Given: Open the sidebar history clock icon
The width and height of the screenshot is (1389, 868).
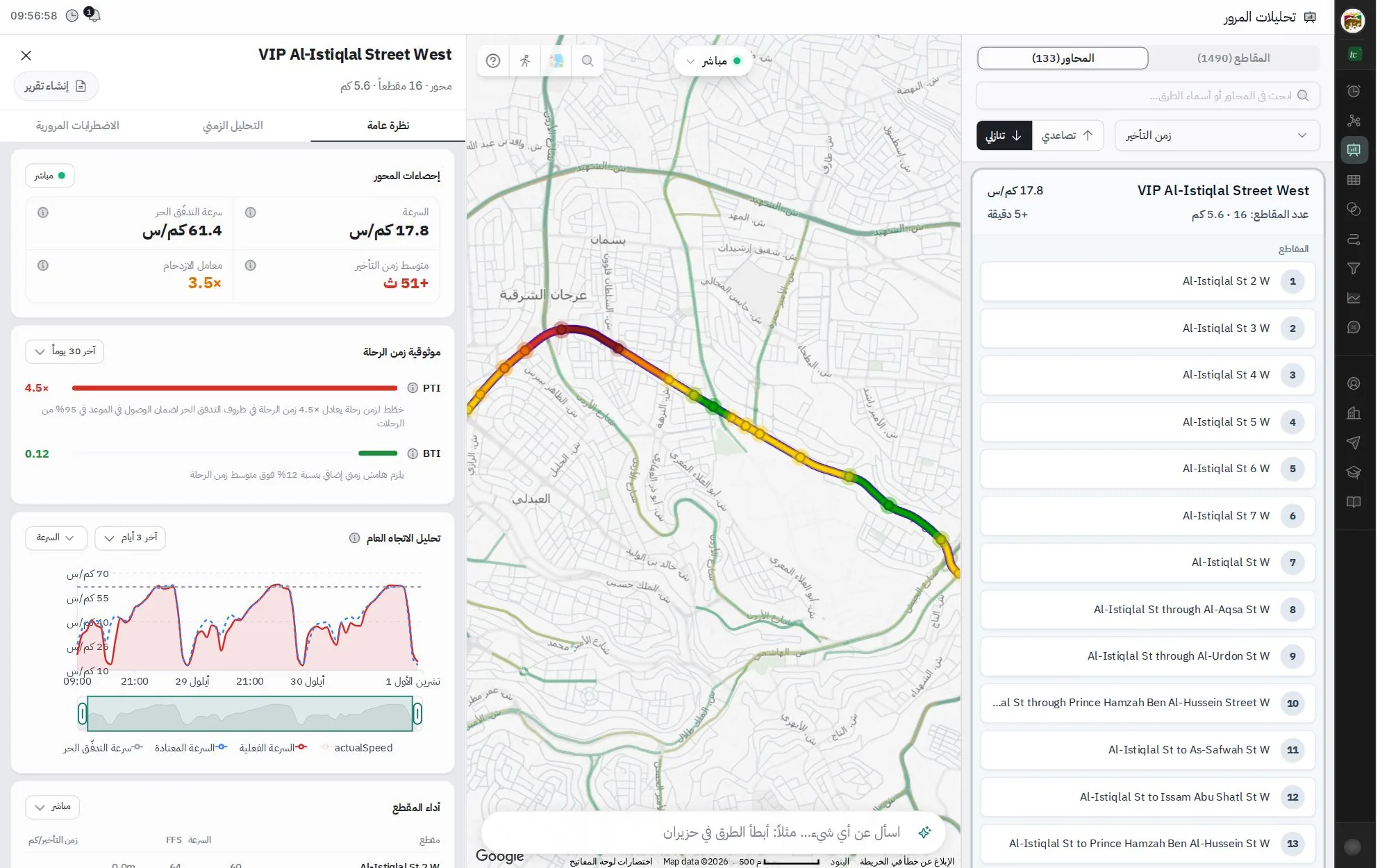Looking at the screenshot, I should pos(1354,91).
